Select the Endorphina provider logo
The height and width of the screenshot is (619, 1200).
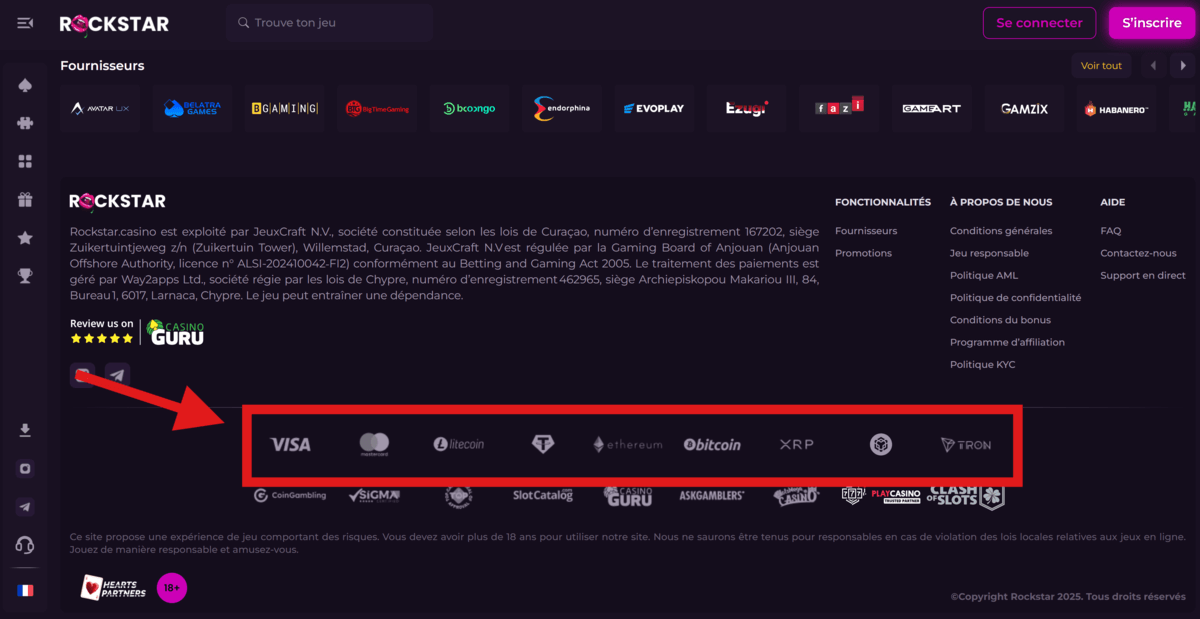(562, 108)
